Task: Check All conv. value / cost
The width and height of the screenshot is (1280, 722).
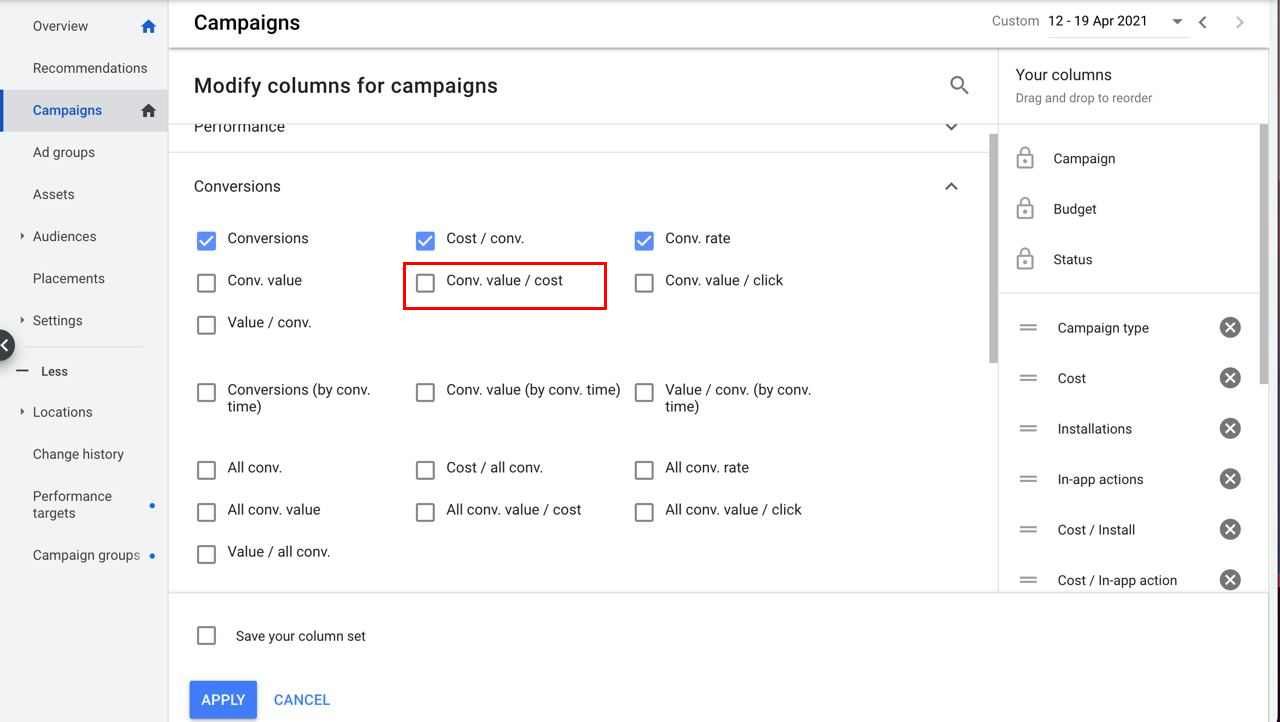Action: (x=425, y=512)
